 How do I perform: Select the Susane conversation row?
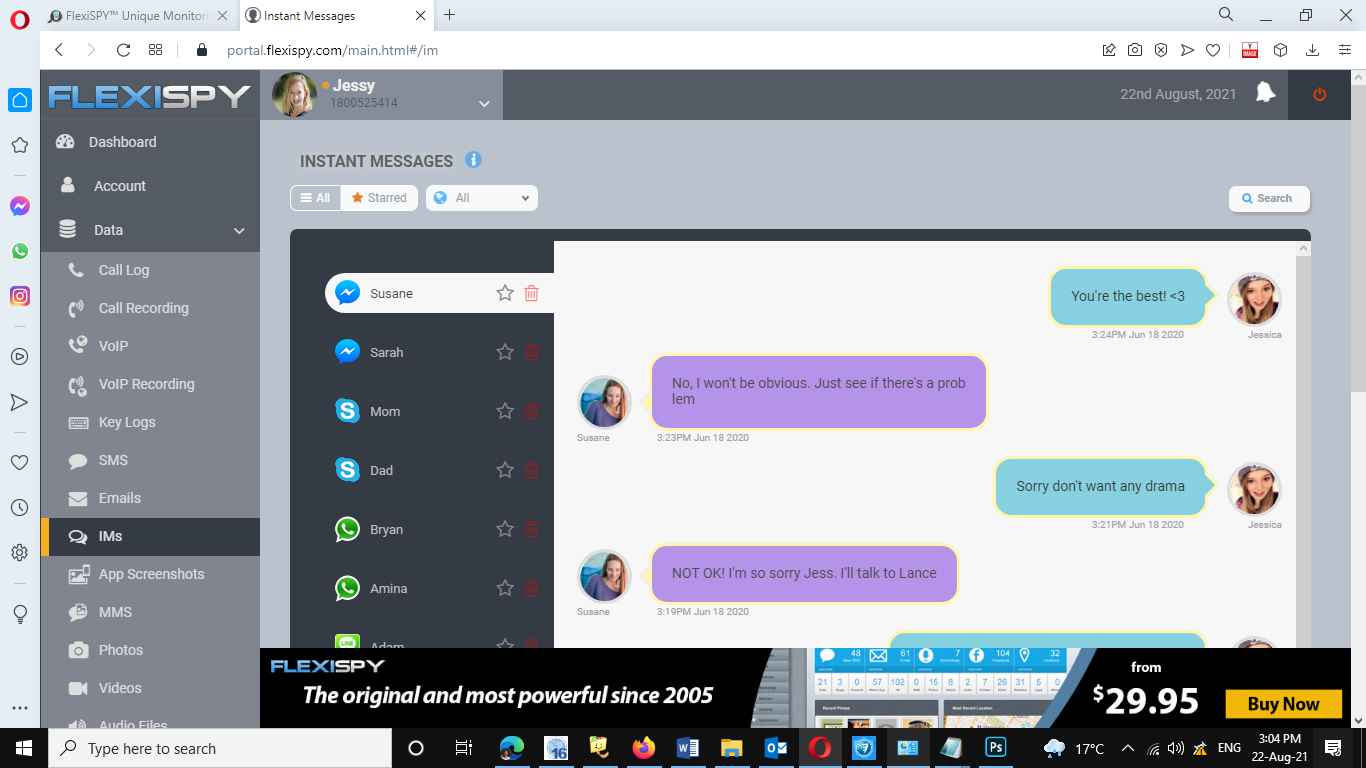(x=440, y=293)
